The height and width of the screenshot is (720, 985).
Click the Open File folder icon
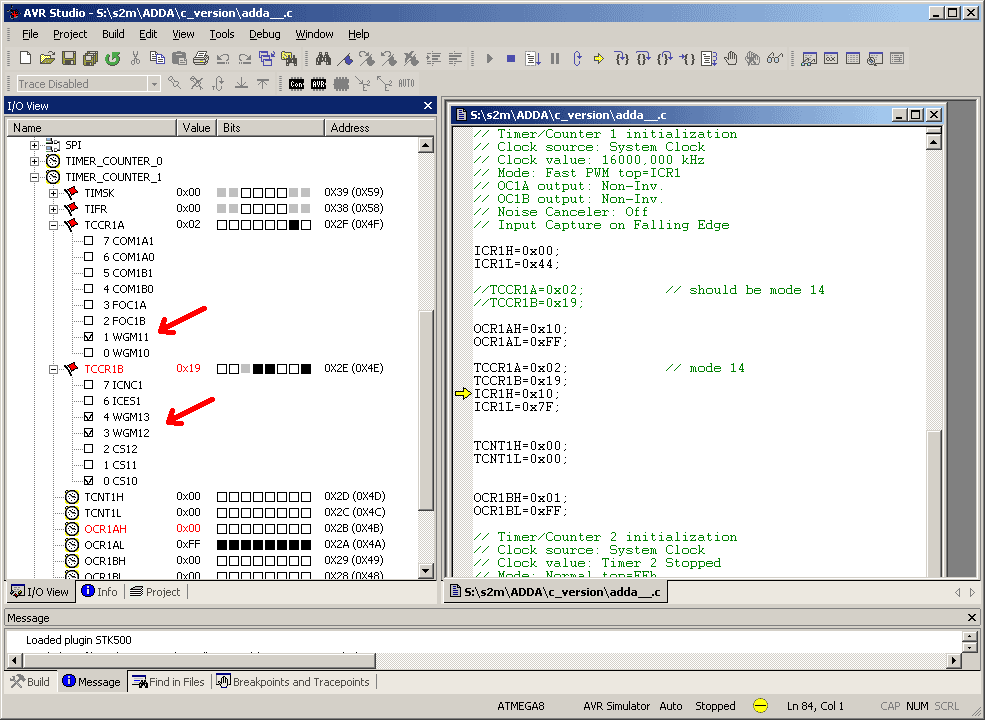click(x=47, y=58)
